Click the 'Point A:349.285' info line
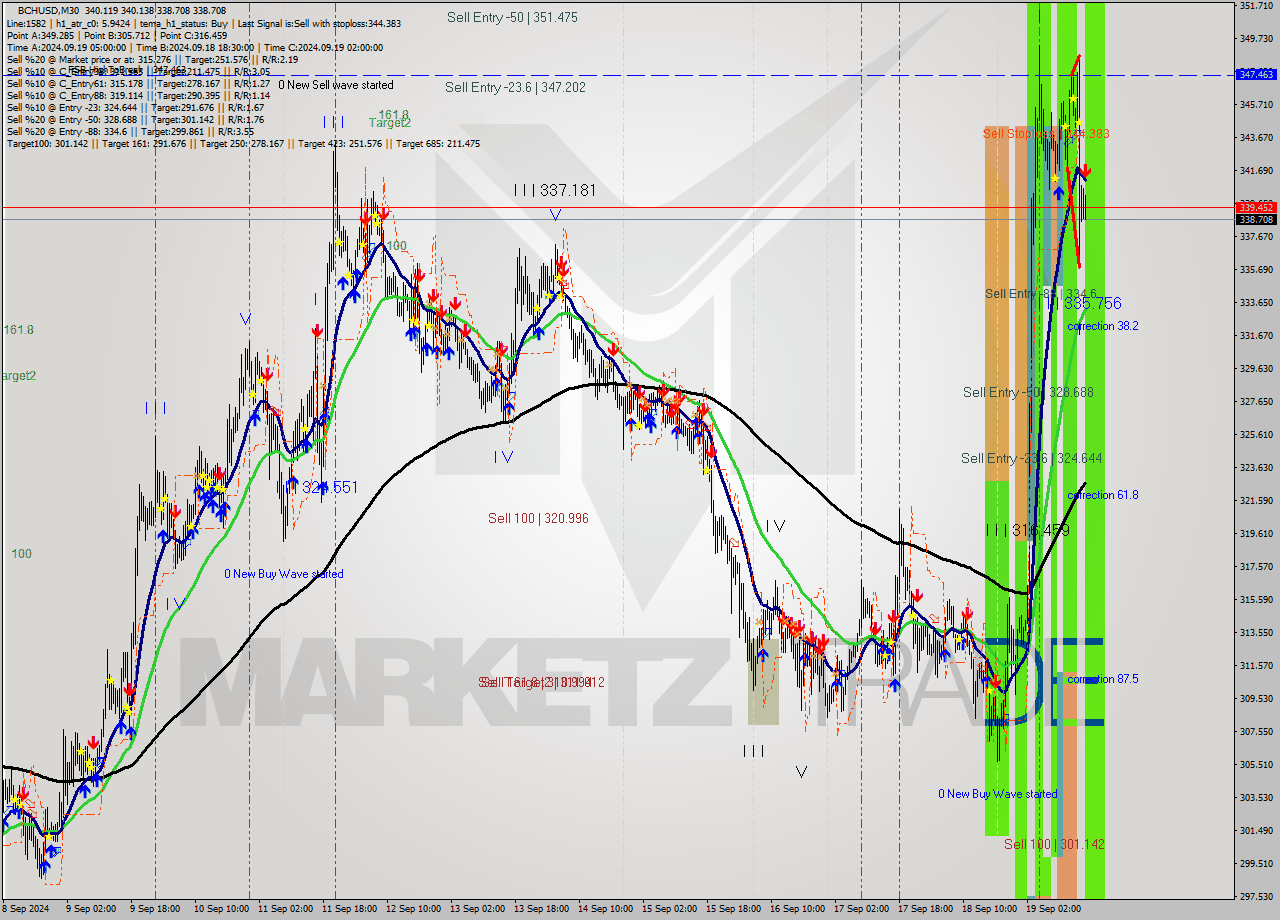Screen dimensions: 1280x920 [115, 35]
